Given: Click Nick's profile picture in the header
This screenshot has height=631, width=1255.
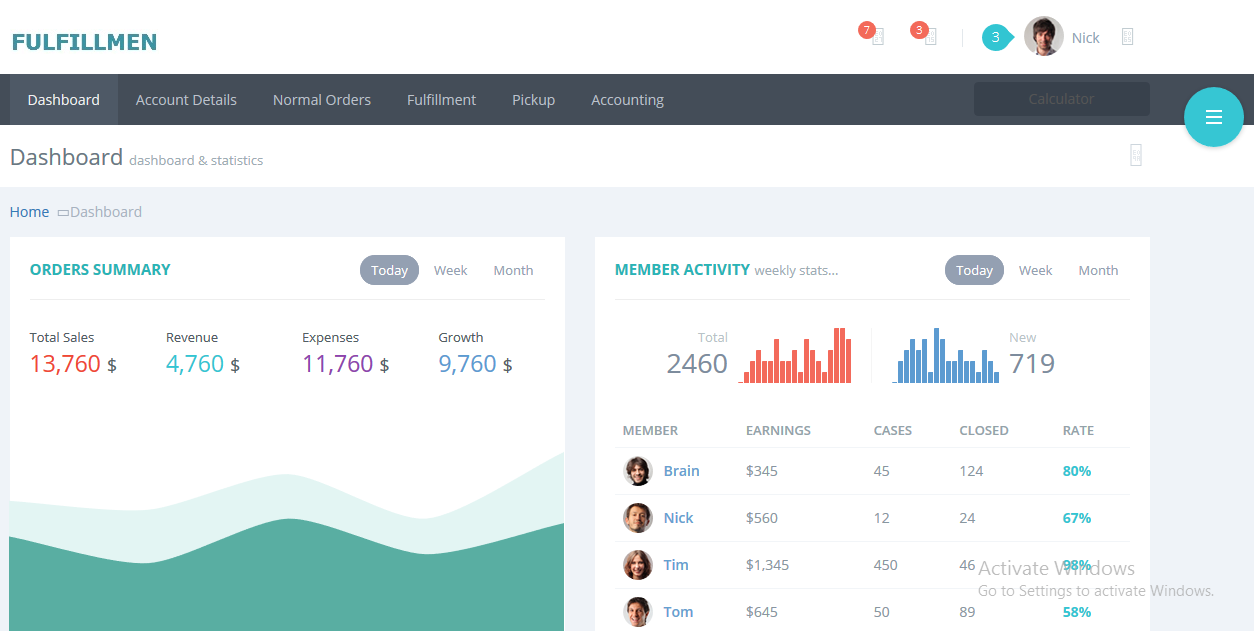Looking at the screenshot, I should [1043, 36].
